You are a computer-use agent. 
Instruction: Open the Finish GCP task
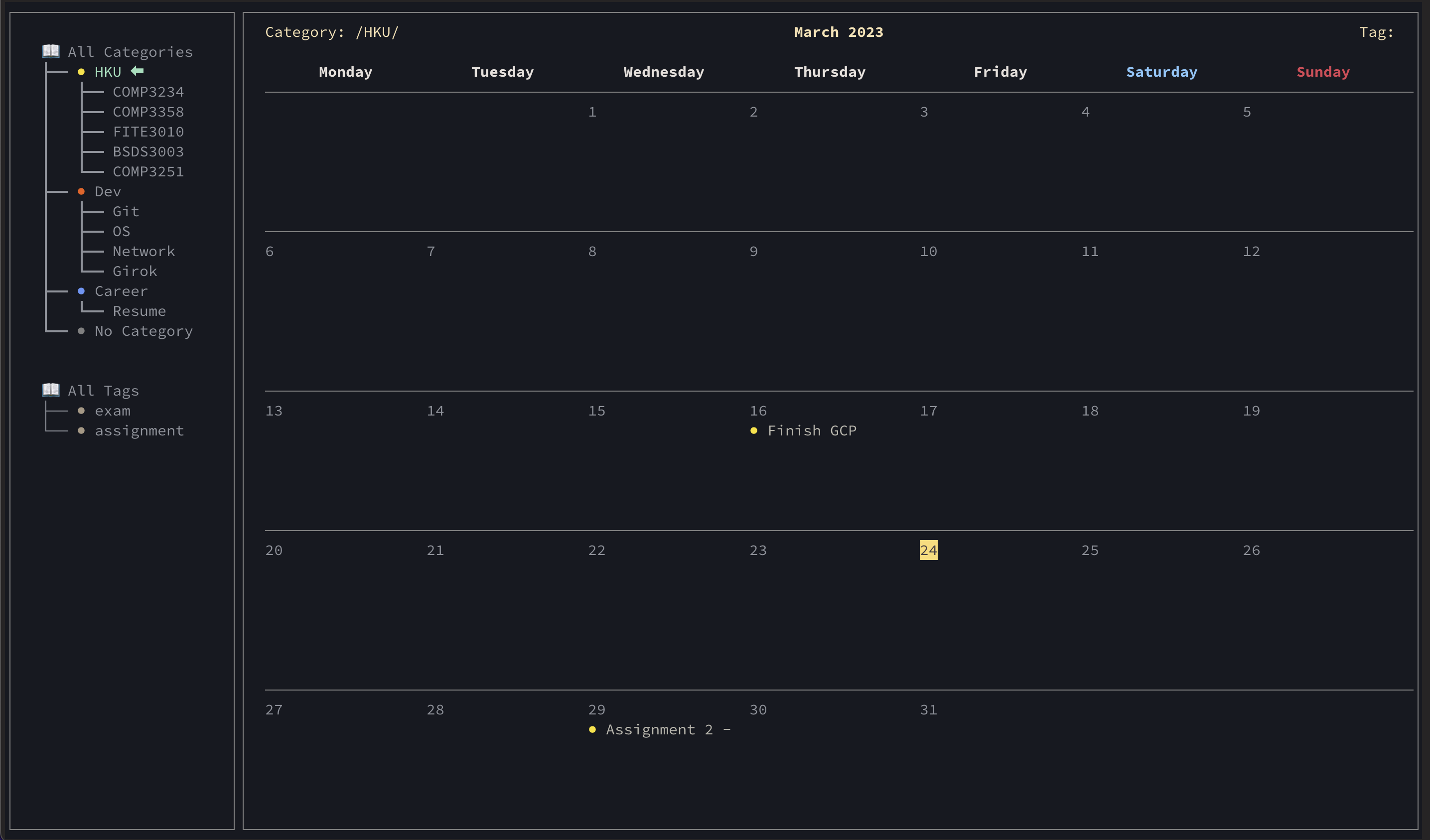tap(812, 430)
